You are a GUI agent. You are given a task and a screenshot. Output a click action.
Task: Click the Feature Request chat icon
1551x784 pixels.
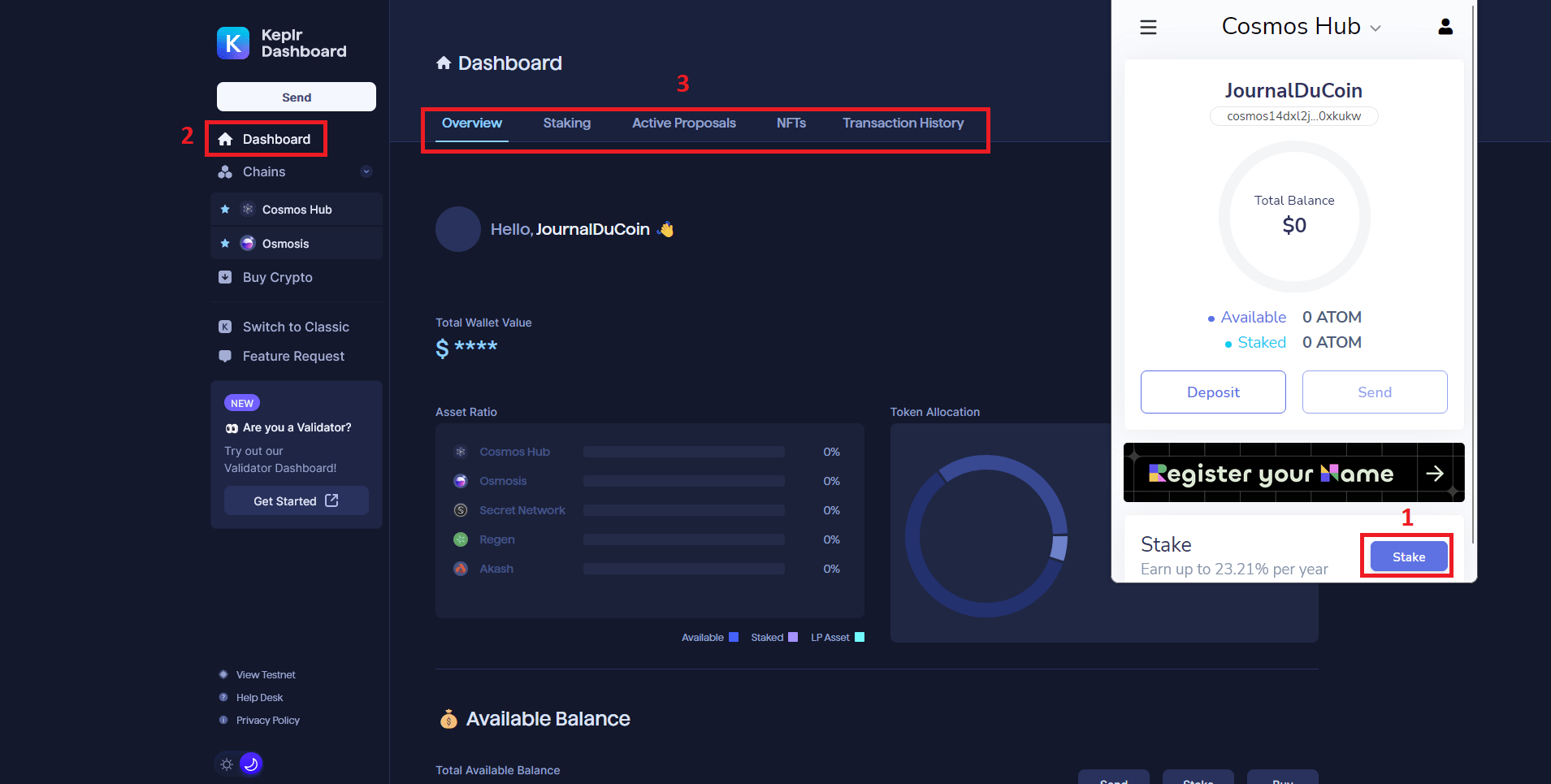pyautogui.click(x=225, y=356)
